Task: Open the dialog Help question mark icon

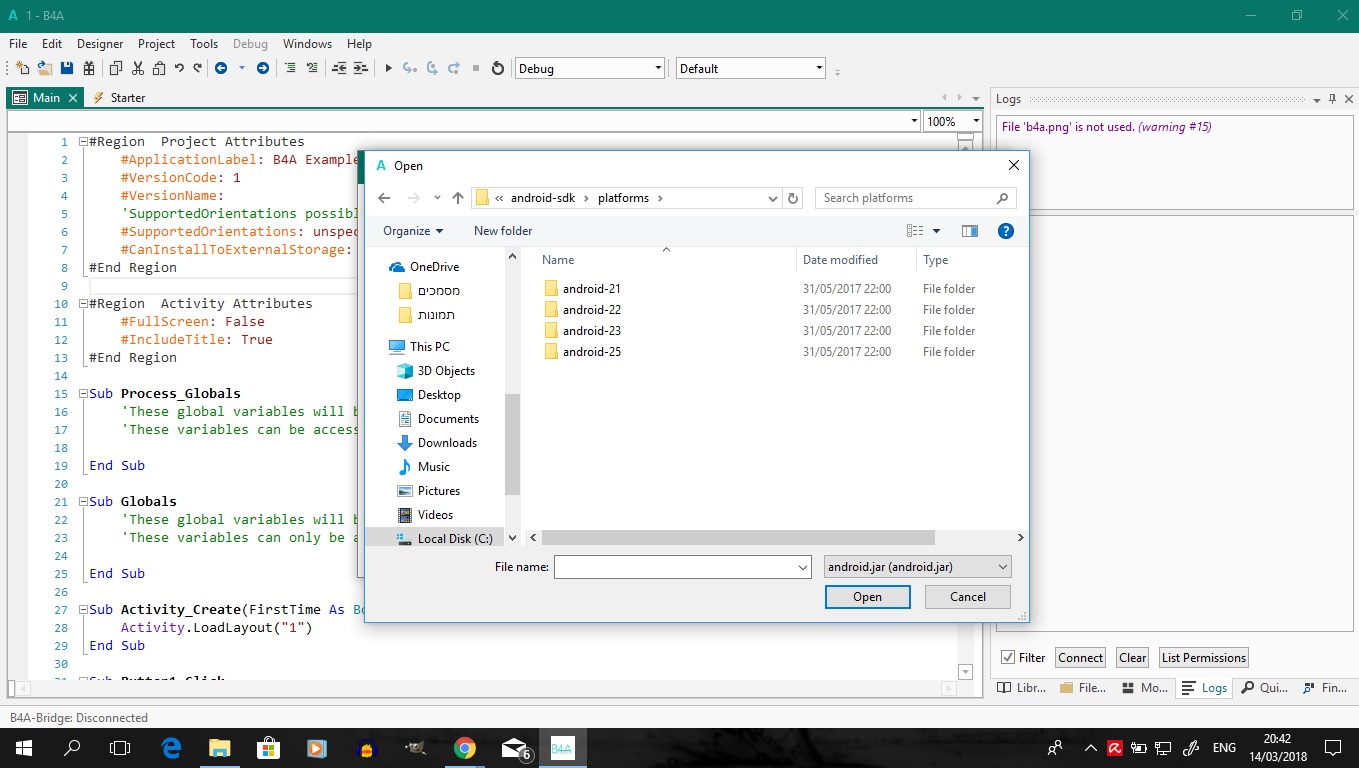Action: pos(1006,231)
